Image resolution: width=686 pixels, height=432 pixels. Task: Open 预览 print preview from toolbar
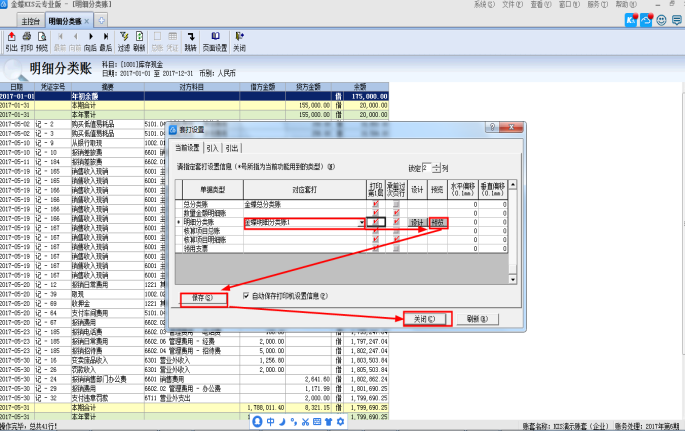pos(41,41)
